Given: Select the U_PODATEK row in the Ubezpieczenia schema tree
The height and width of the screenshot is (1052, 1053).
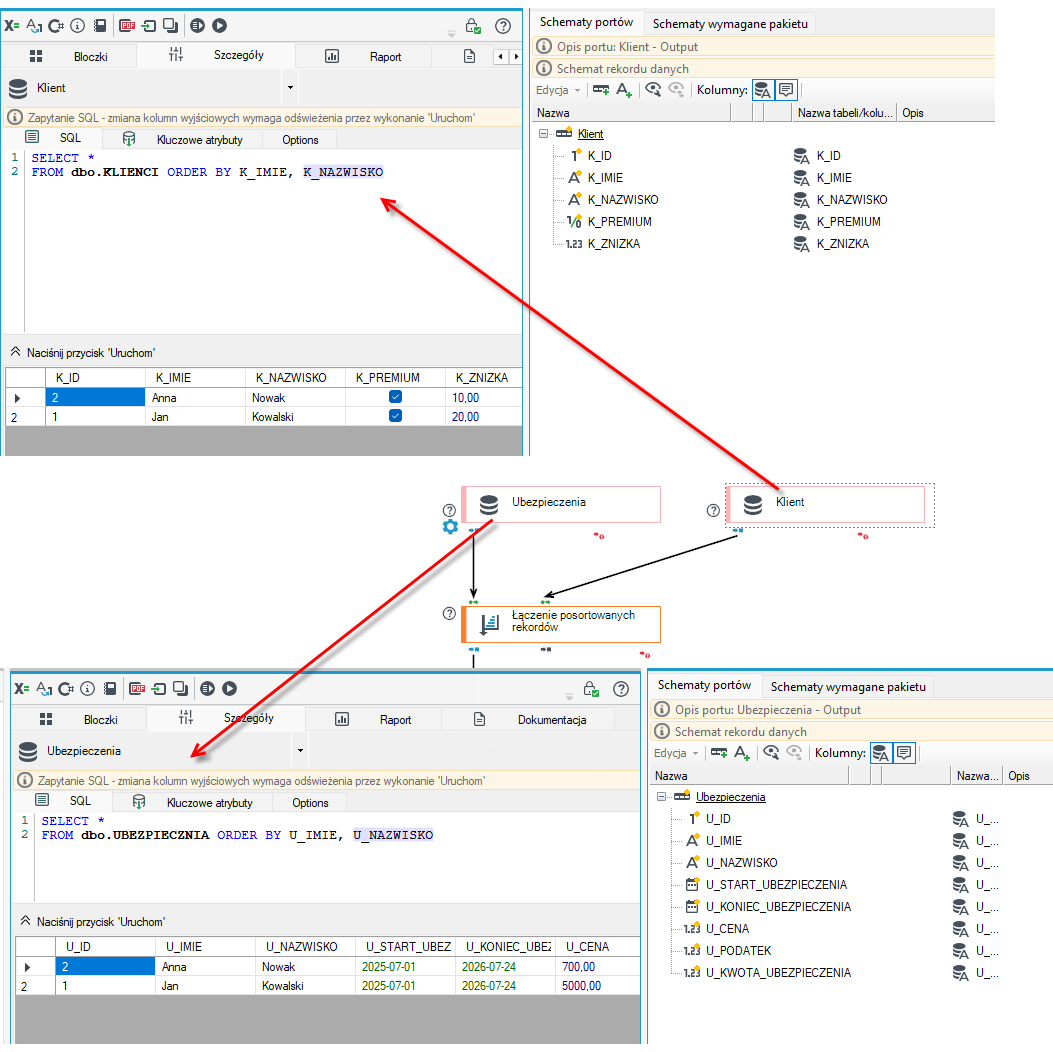Looking at the screenshot, I should point(738,951).
